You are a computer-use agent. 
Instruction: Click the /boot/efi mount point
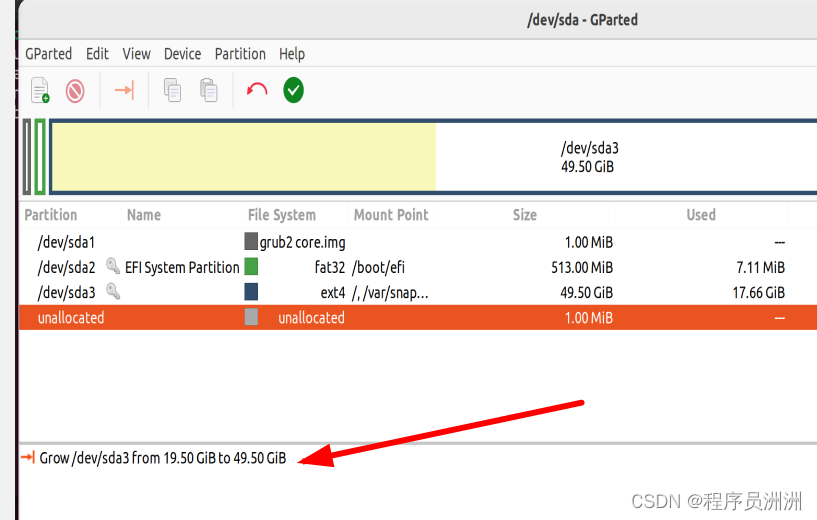pyautogui.click(x=378, y=267)
